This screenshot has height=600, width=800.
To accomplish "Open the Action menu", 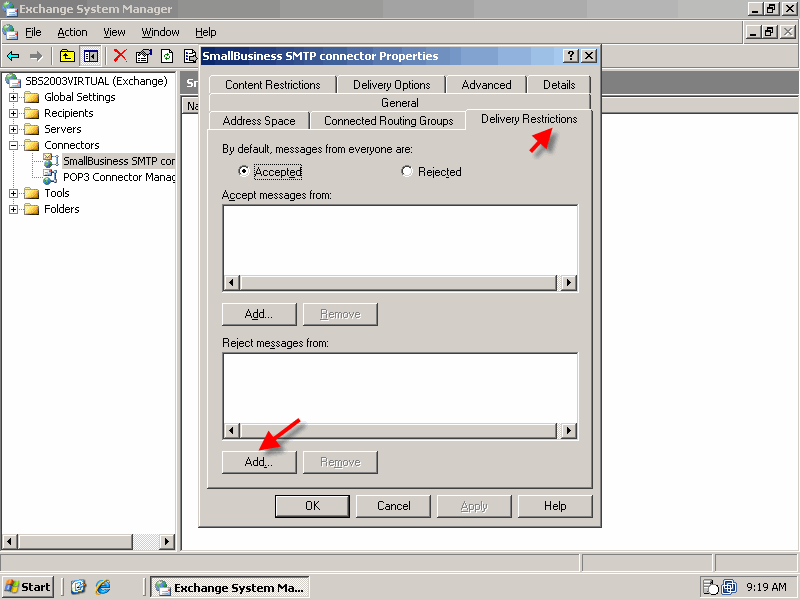I will tap(72, 32).
